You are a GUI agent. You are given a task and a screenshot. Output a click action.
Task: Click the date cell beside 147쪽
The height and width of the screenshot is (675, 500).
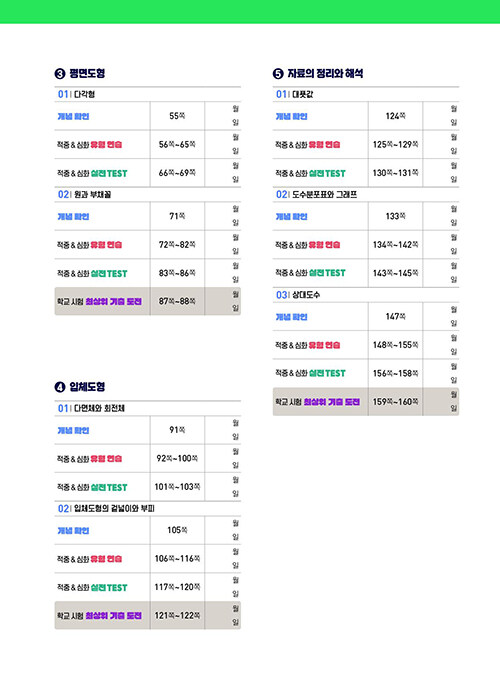coord(441,316)
